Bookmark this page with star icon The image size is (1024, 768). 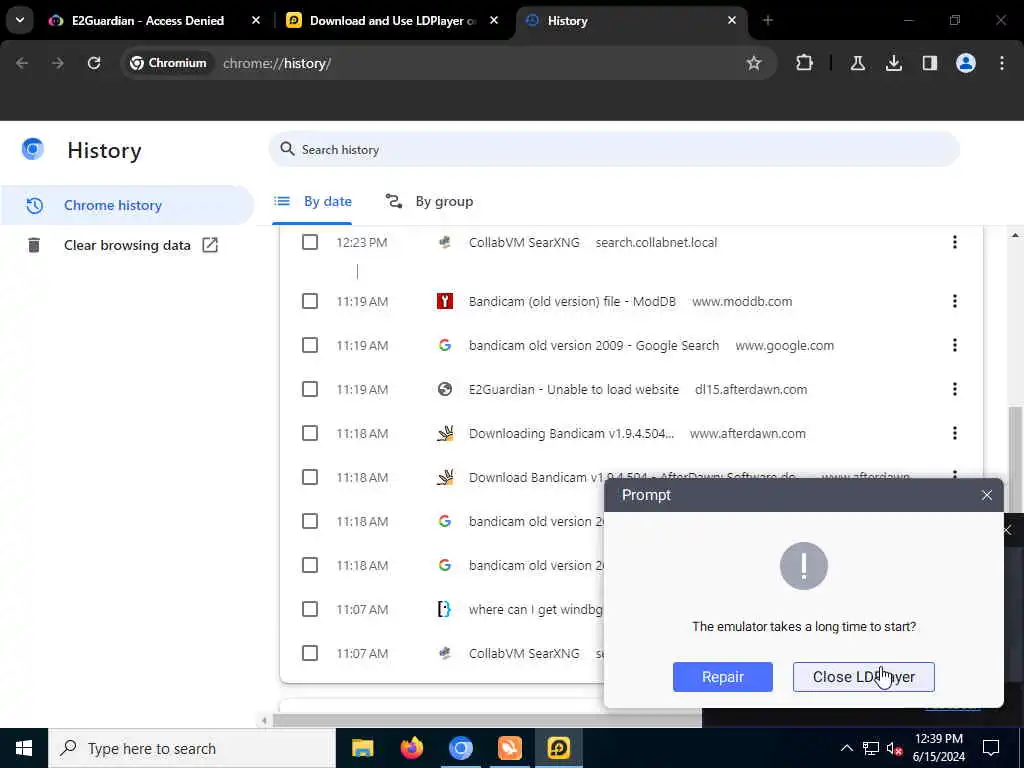[x=754, y=63]
